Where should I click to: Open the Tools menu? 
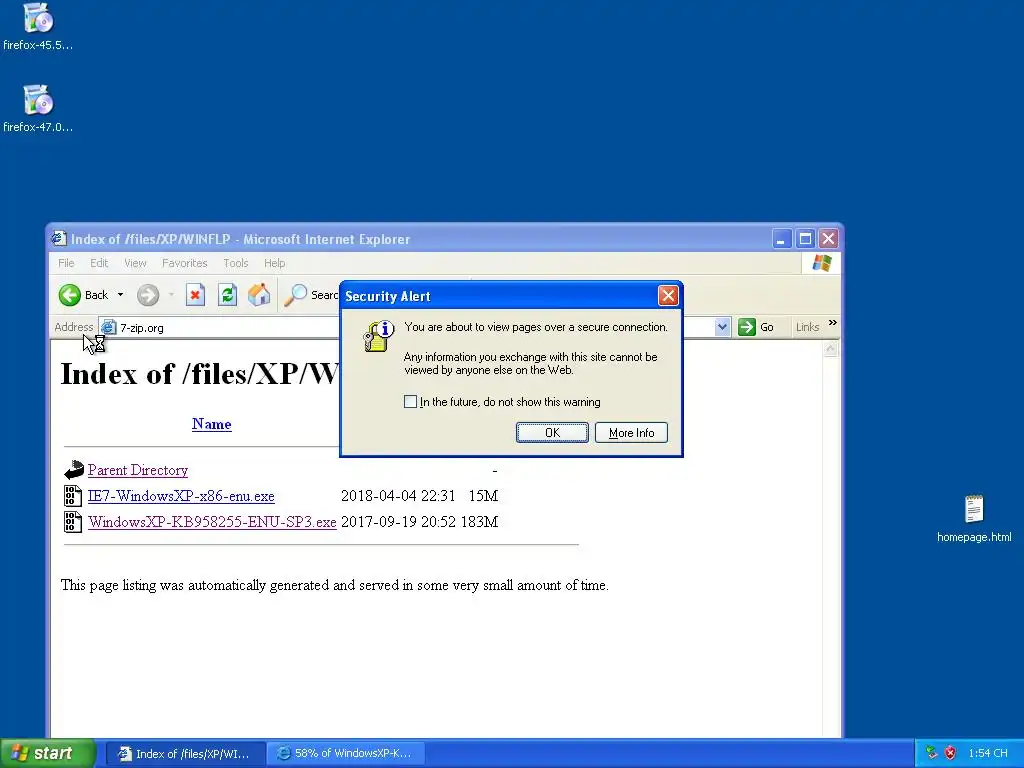[236, 263]
